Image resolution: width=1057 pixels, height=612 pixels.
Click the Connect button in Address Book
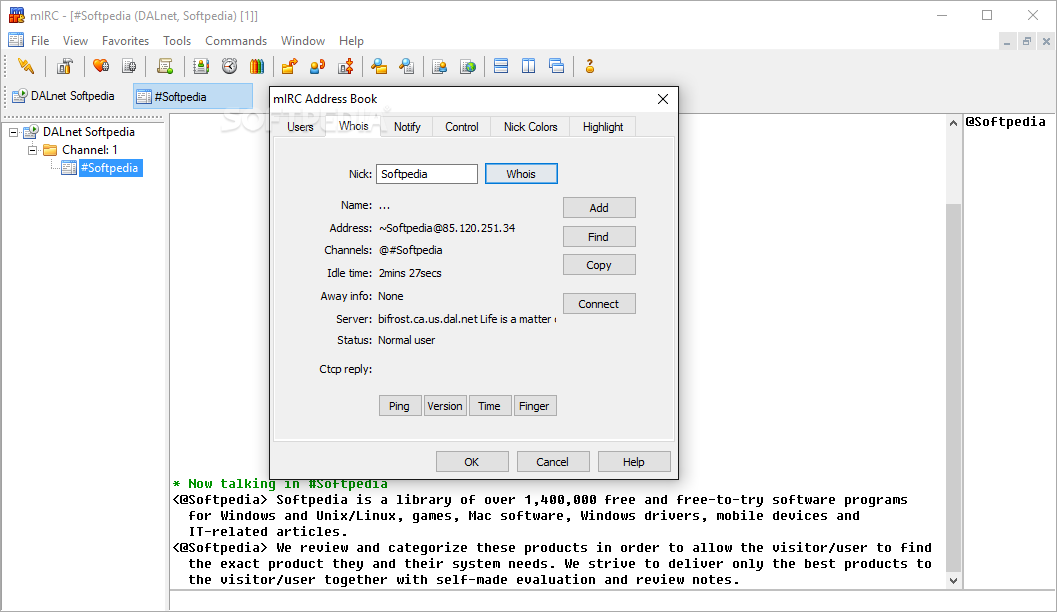[599, 304]
